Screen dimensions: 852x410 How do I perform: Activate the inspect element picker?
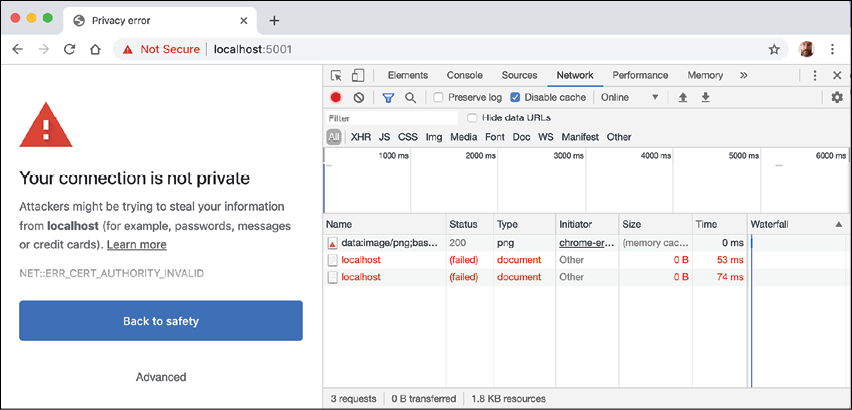pos(337,75)
